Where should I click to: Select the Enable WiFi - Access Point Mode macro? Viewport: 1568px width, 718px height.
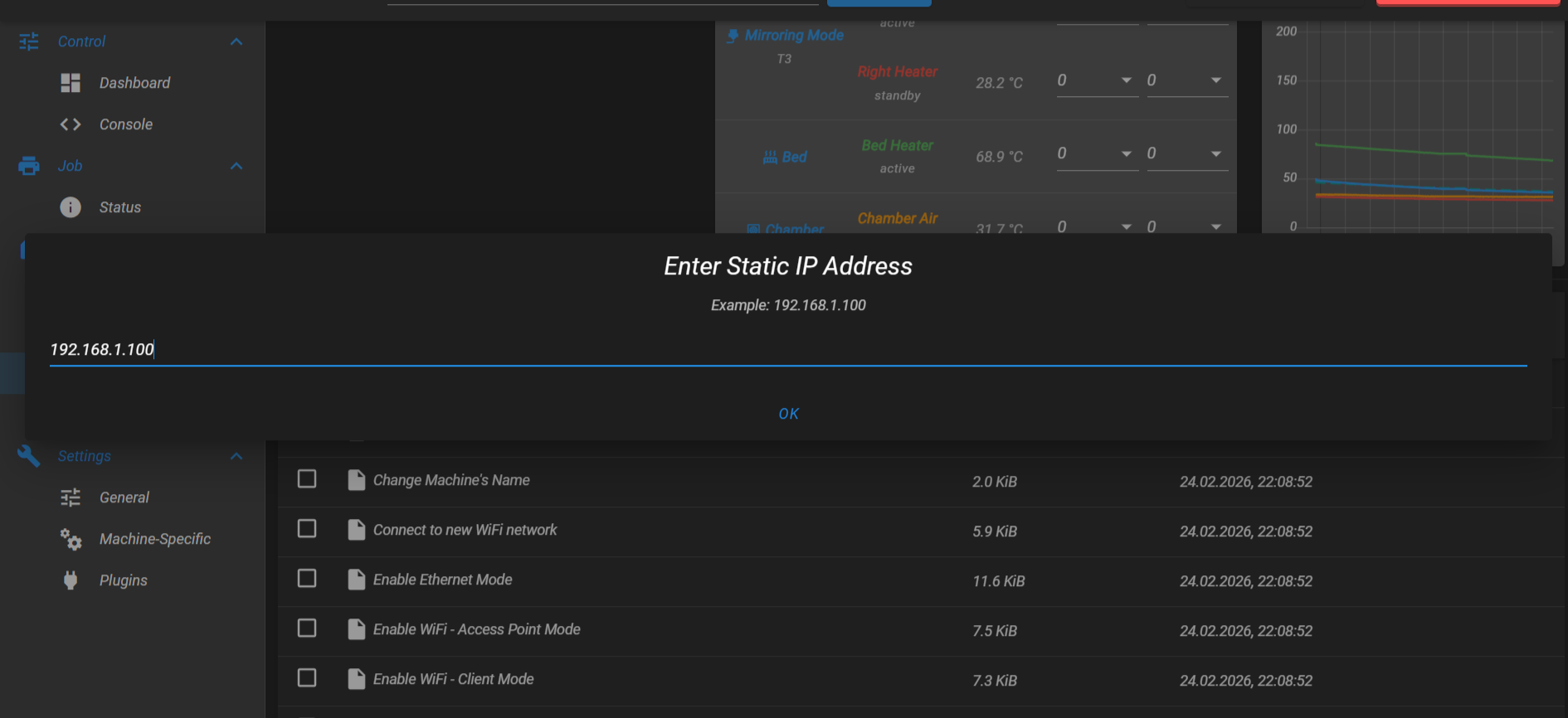(x=477, y=629)
